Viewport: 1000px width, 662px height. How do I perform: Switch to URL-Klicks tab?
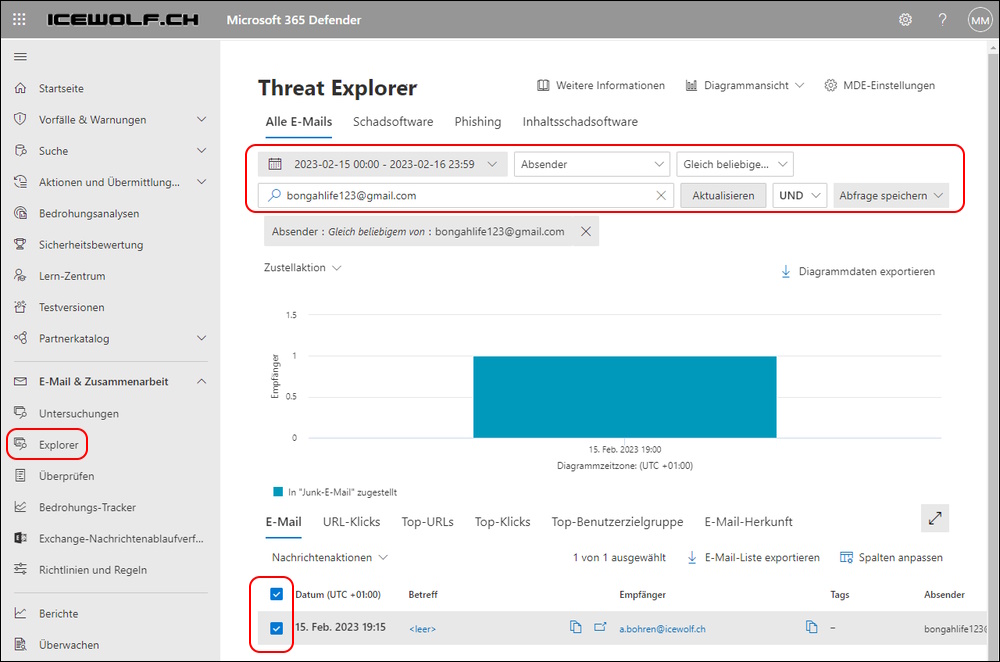351,522
